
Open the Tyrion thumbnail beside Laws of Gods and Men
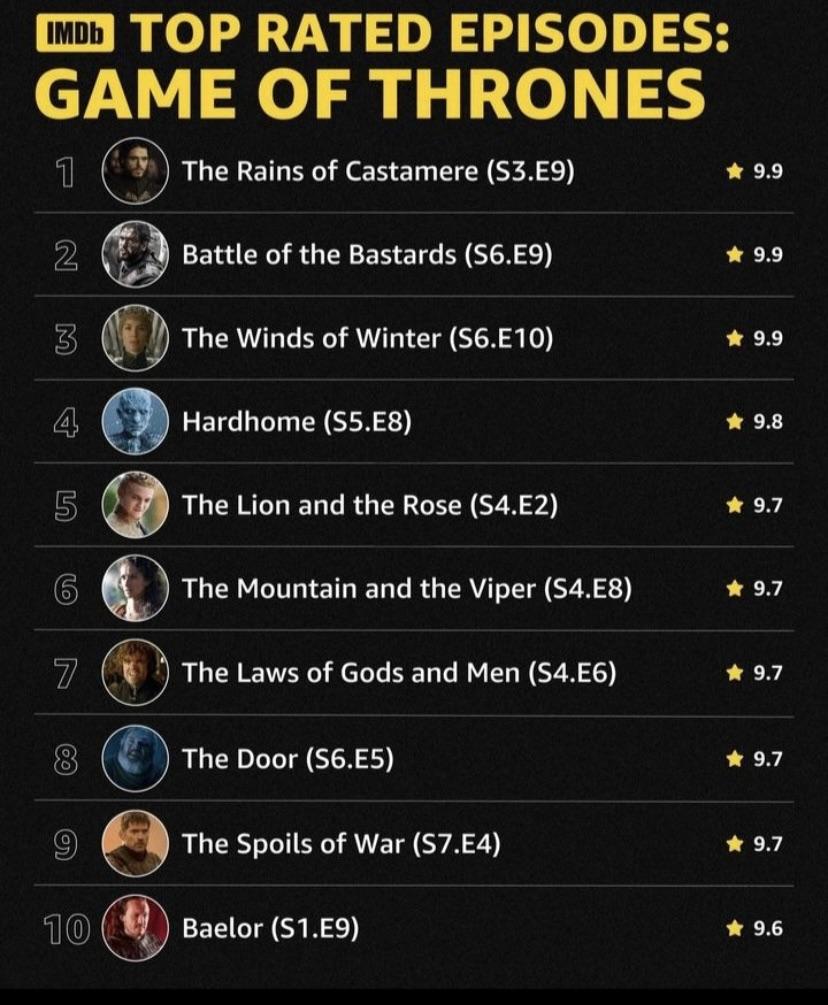[136, 672]
